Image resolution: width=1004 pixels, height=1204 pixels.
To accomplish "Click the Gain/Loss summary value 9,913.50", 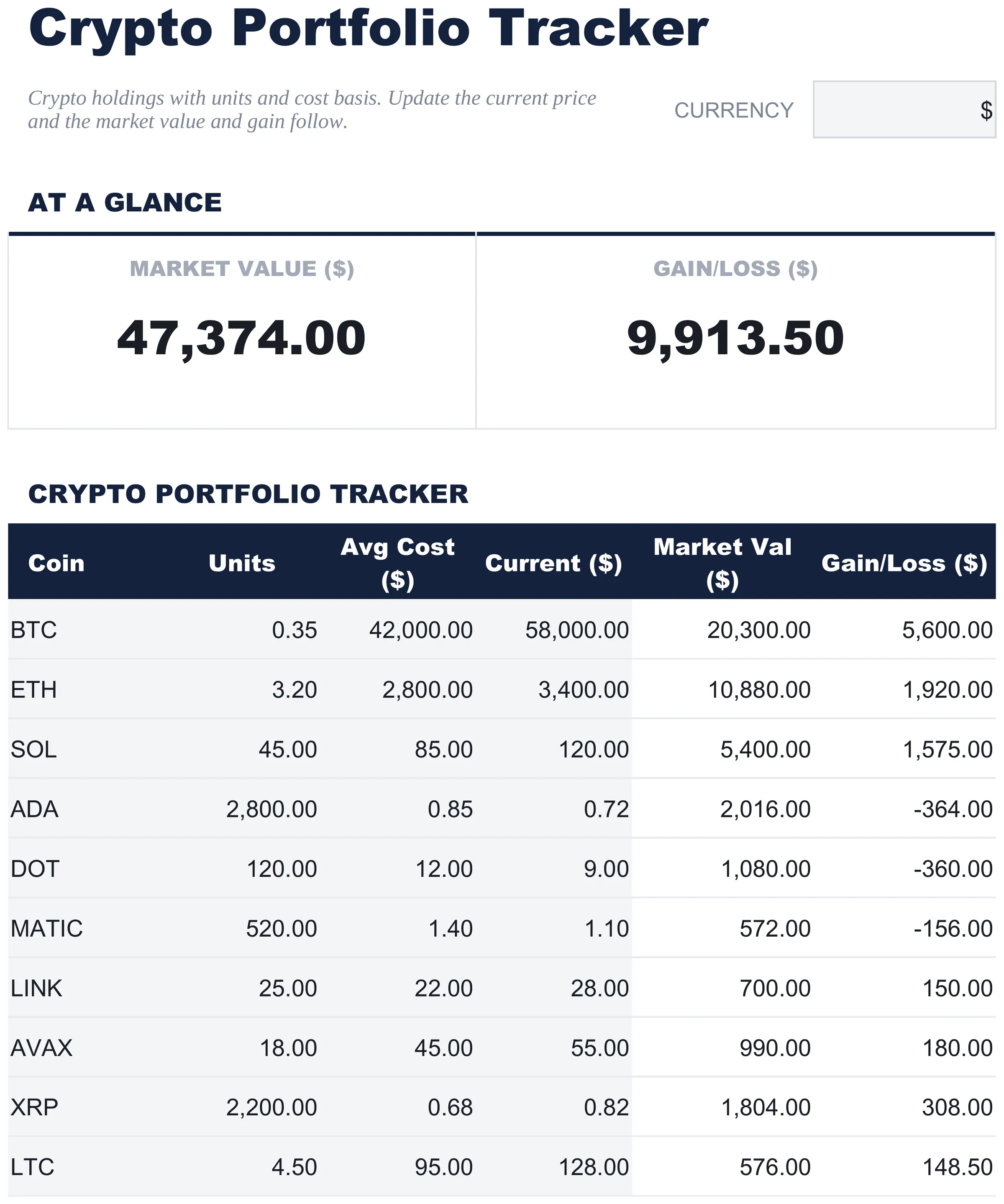I will coord(735,338).
